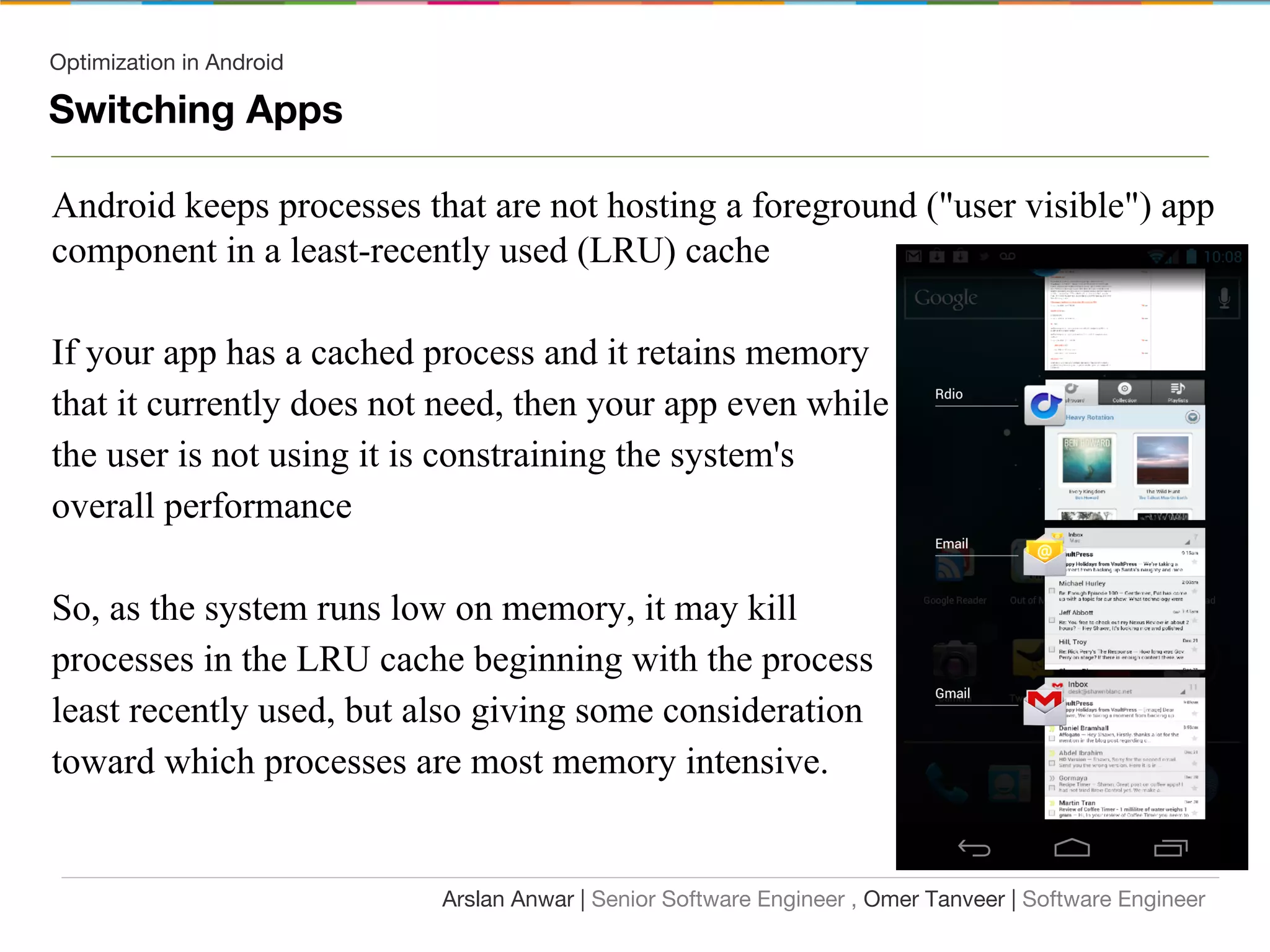Open the Martin Tran Coffee Timer email
The image size is (1270, 952).
click(1125, 808)
